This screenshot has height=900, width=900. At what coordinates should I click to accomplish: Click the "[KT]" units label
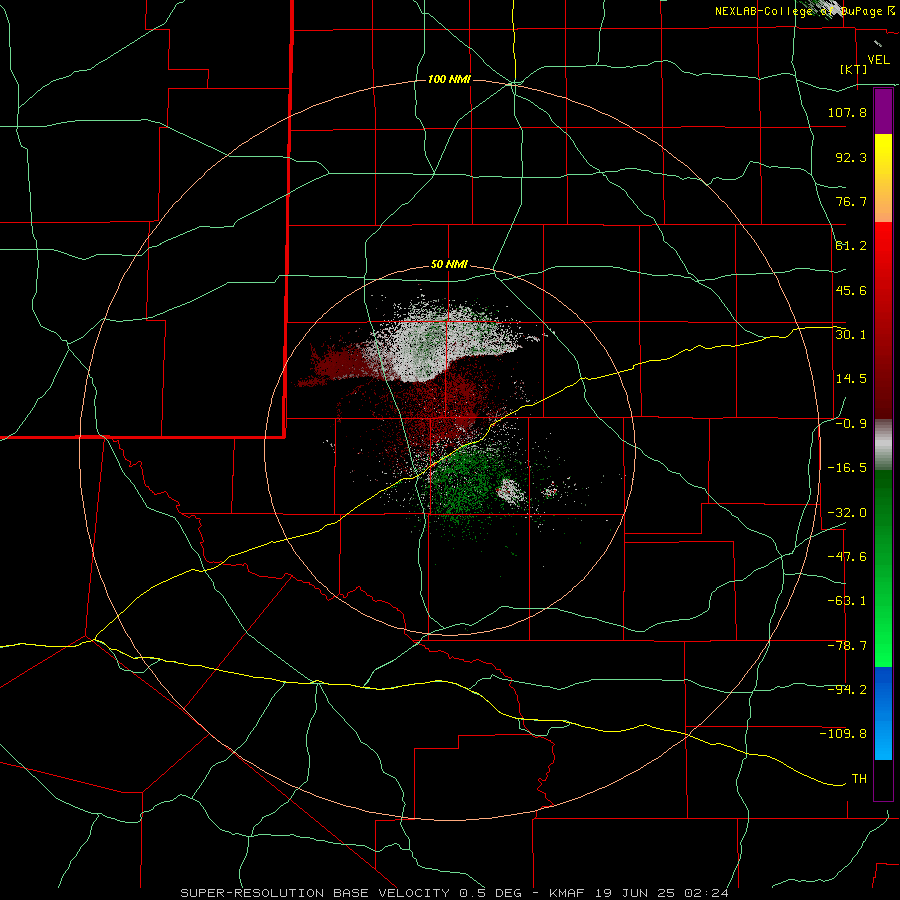pos(854,69)
